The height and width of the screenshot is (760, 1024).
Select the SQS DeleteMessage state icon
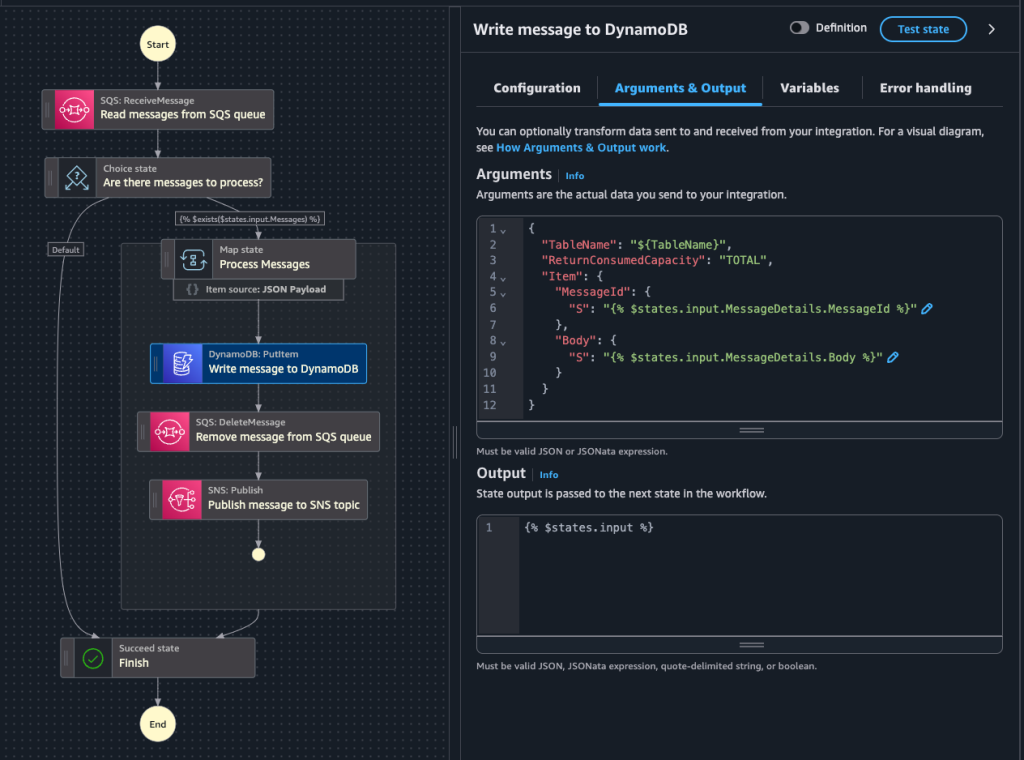(x=170, y=431)
